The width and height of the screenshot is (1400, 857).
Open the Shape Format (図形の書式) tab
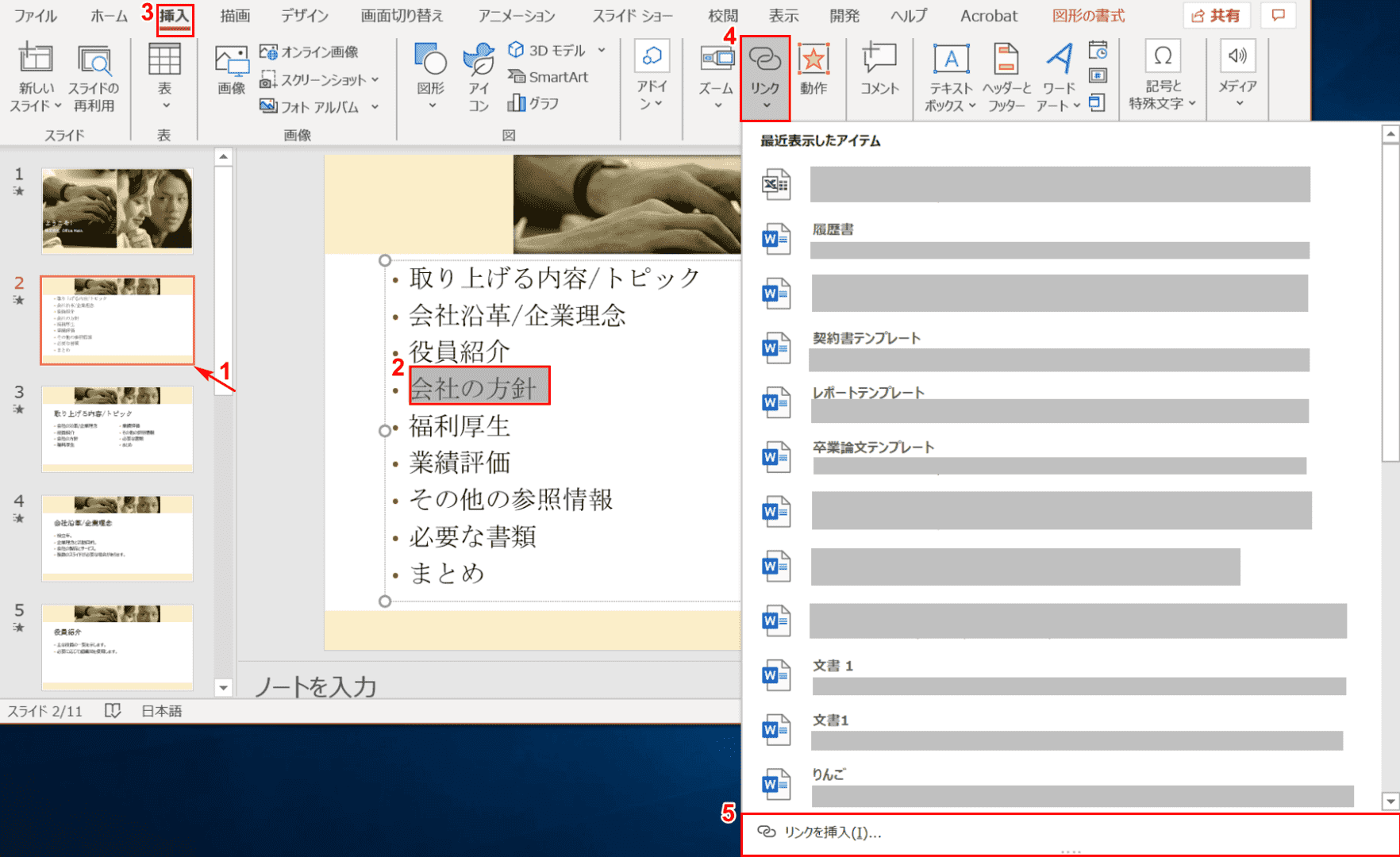point(1088,16)
